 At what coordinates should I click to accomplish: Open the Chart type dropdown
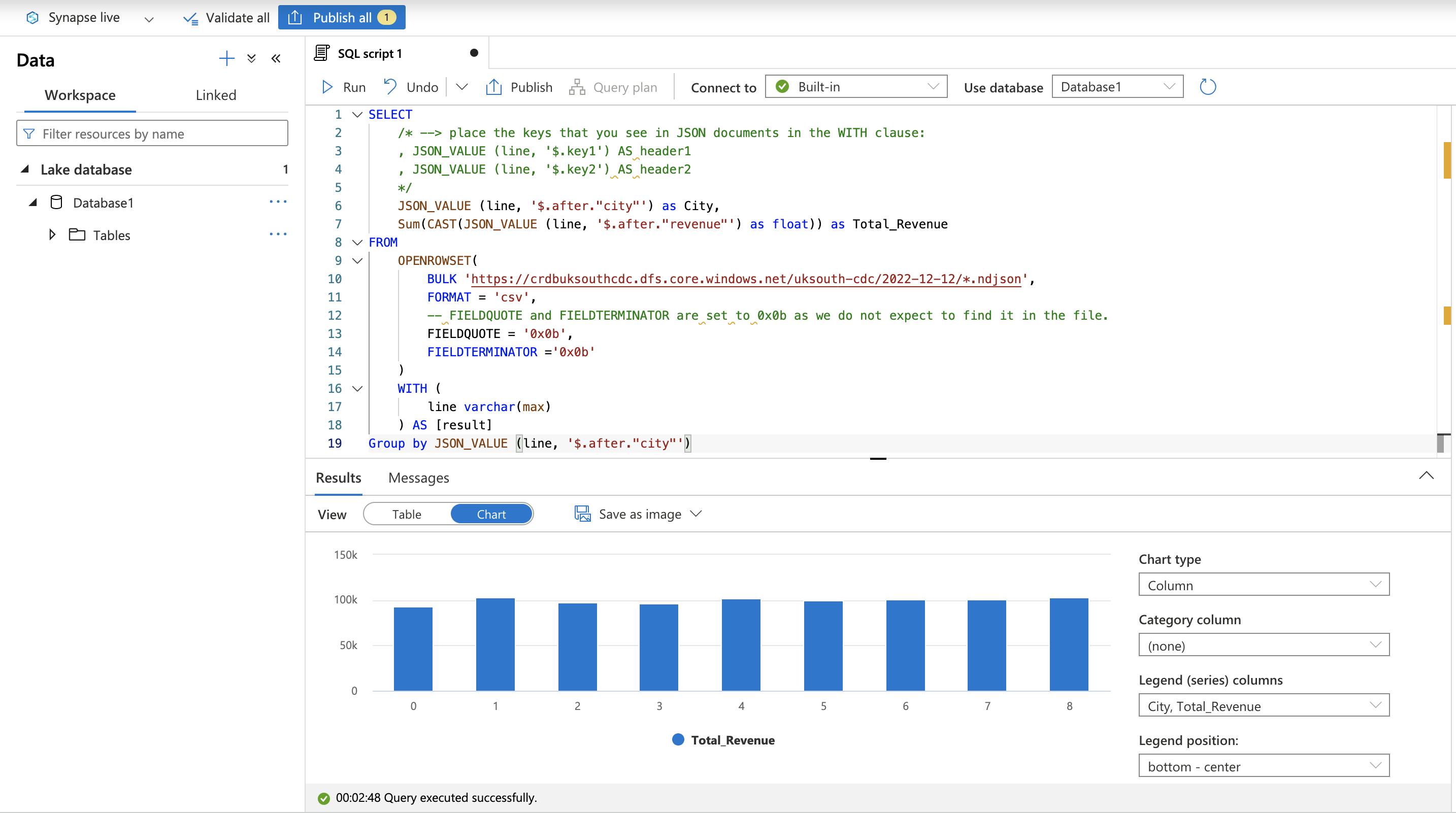pos(1263,585)
